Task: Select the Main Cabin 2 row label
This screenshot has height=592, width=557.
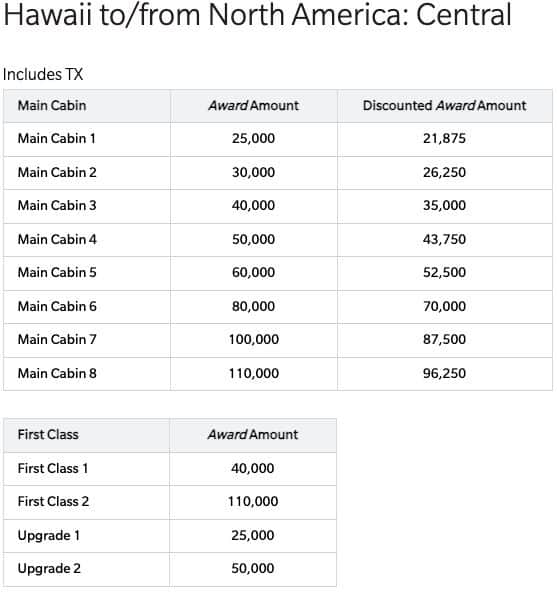Action: [x=57, y=173]
